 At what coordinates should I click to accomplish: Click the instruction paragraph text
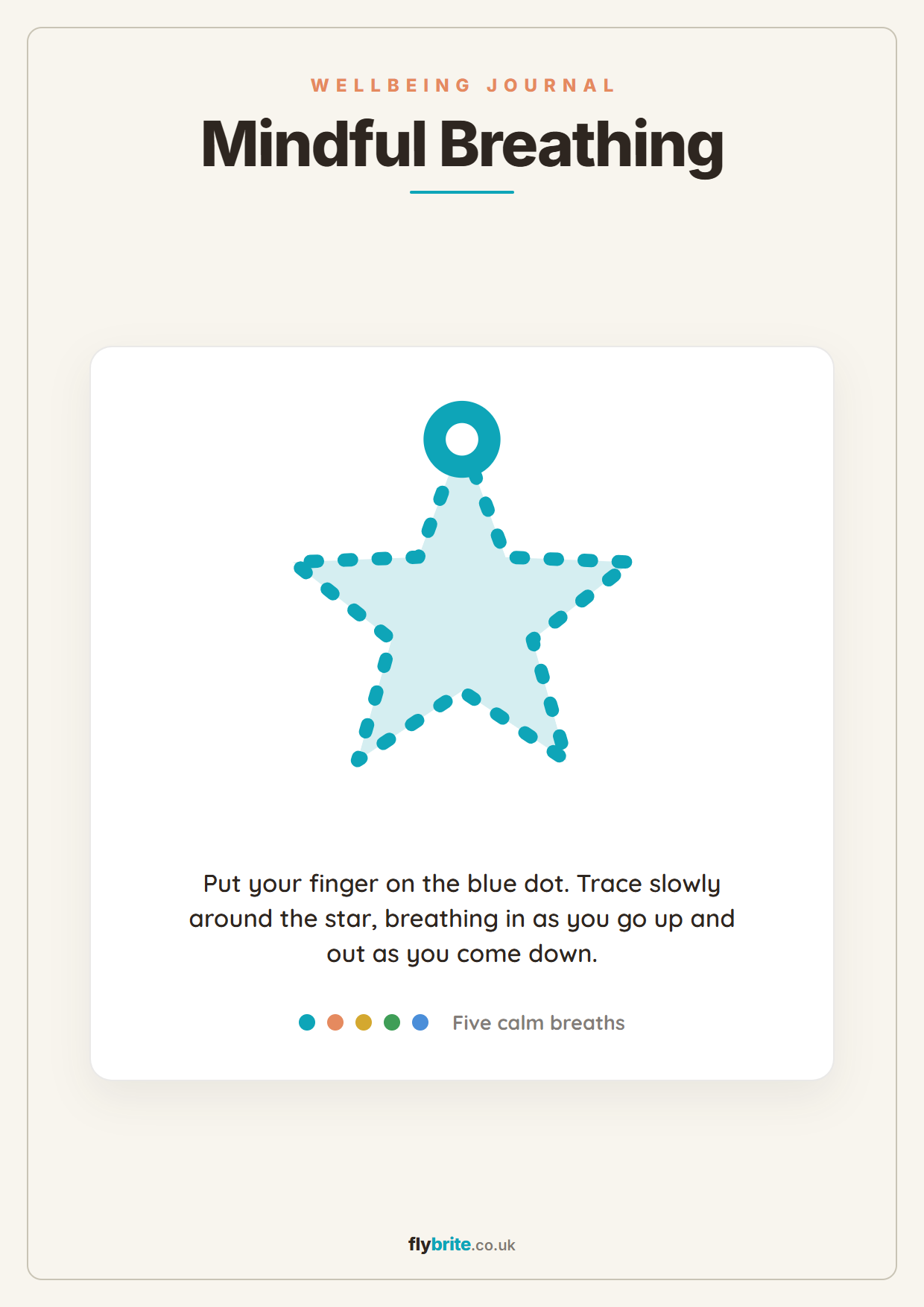tap(462, 918)
